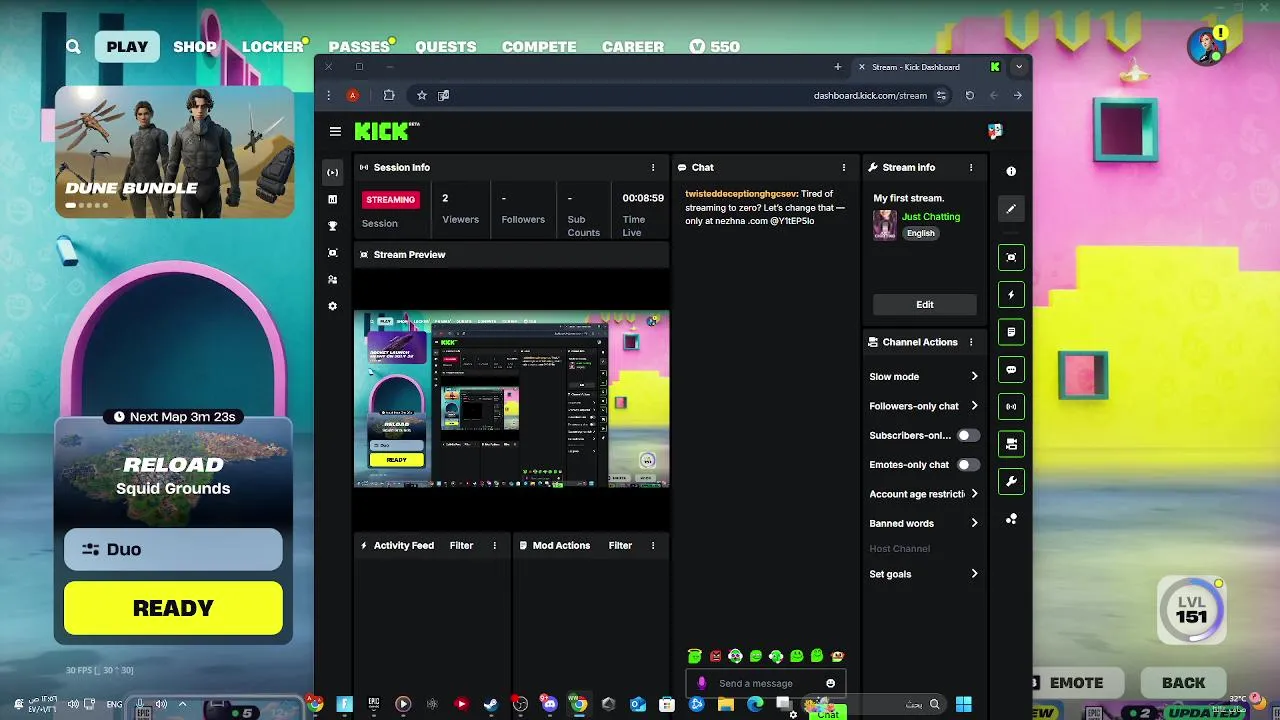Toggle Emotes-only chat switch
Viewport: 1280px width, 720px height.
[x=968, y=464]
